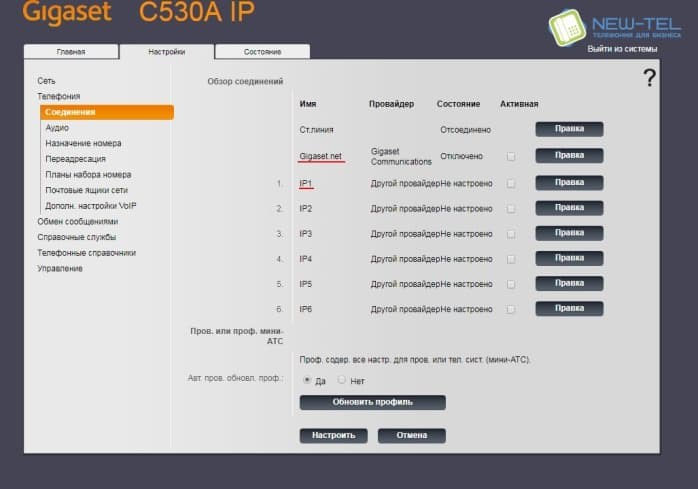Toggle Активная checkbox for Gigaset.net
Screen dimensions: 698x489
coord(511,156)
